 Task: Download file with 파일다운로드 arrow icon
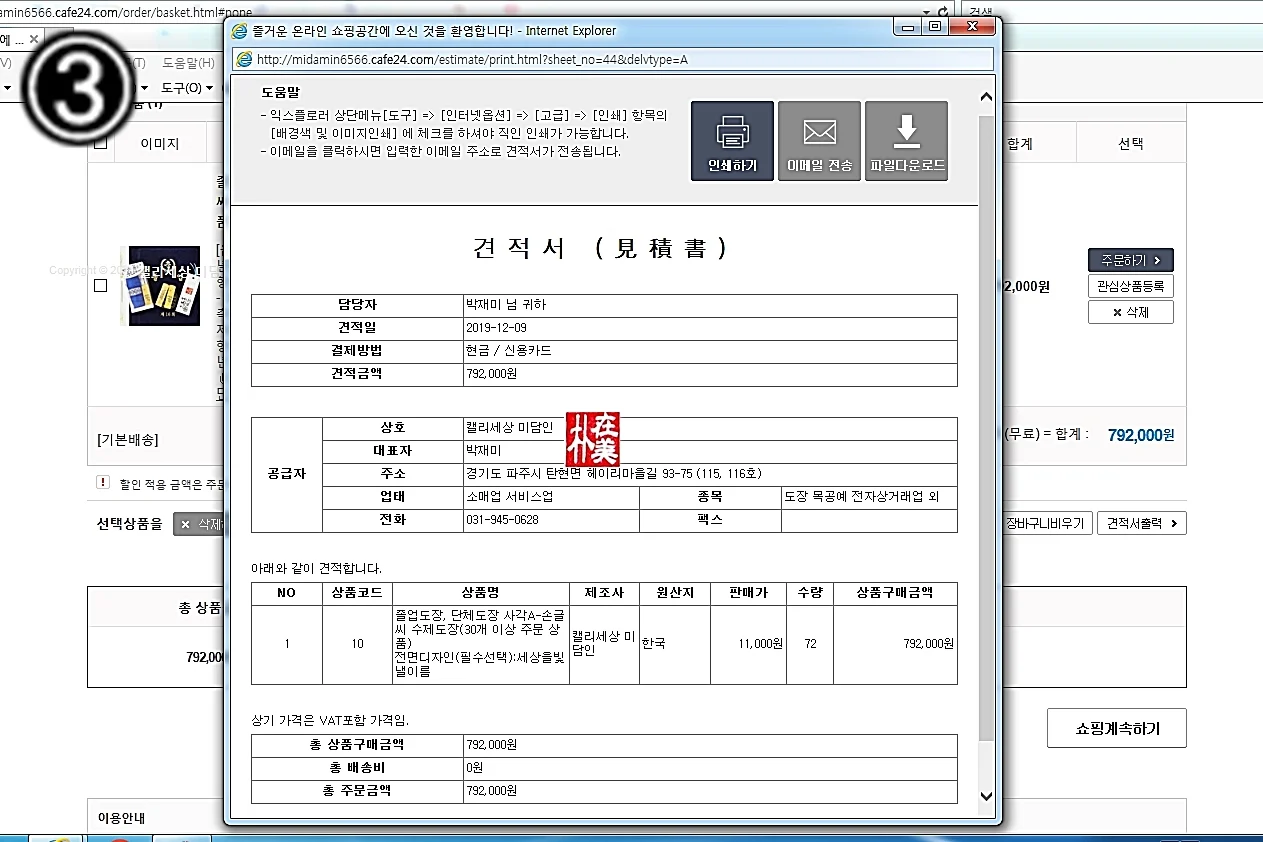[x=906, y=141]
